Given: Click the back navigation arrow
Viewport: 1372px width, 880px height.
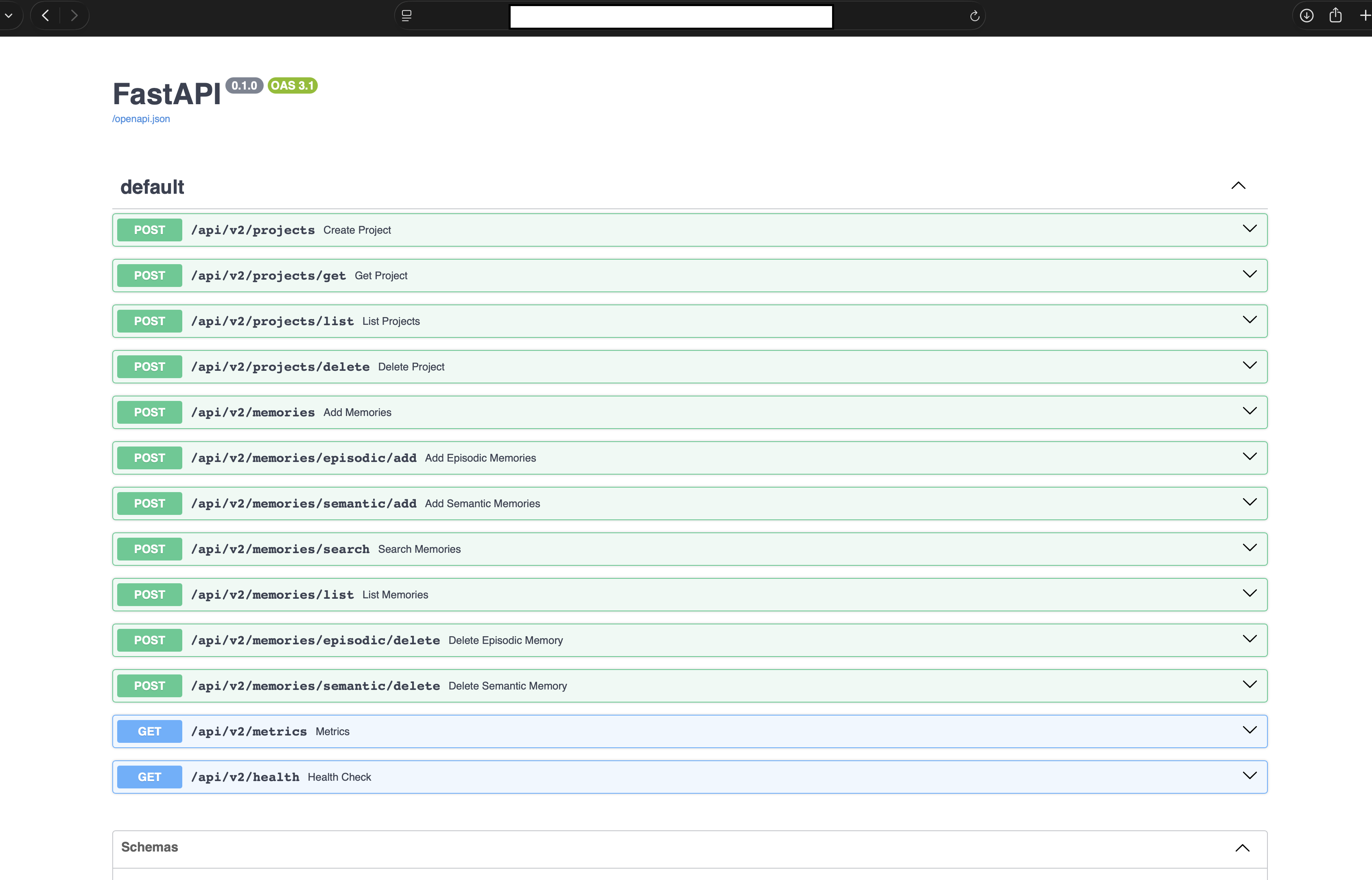Looking at the screenshot, I should tap(44, 15).
